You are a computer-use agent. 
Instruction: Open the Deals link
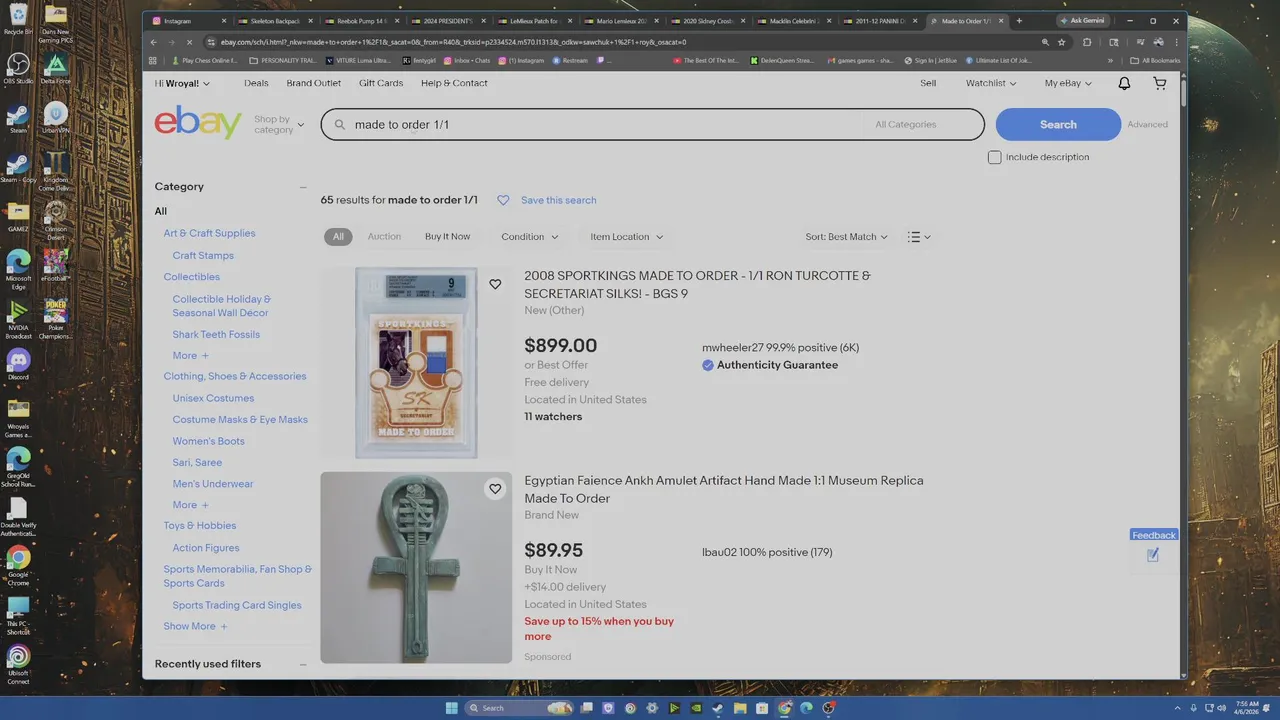(x=256, y=83)
